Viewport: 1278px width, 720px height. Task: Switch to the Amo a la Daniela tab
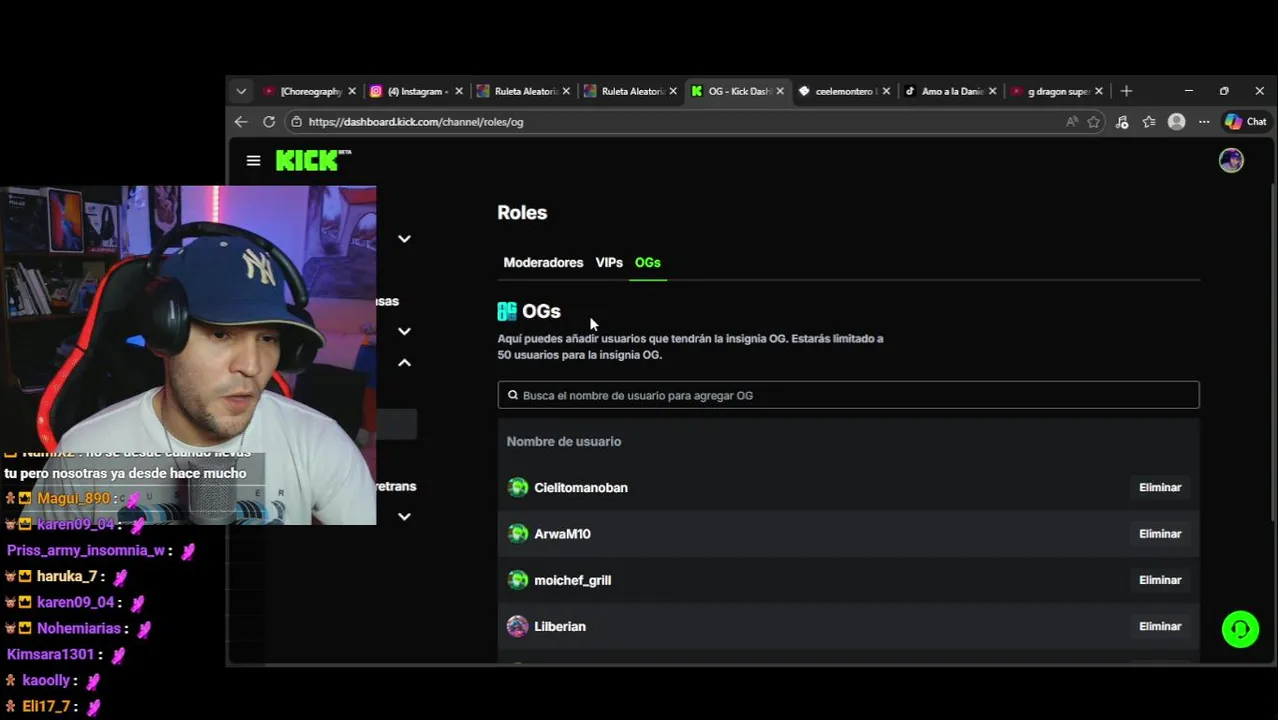tap(950, 91)
